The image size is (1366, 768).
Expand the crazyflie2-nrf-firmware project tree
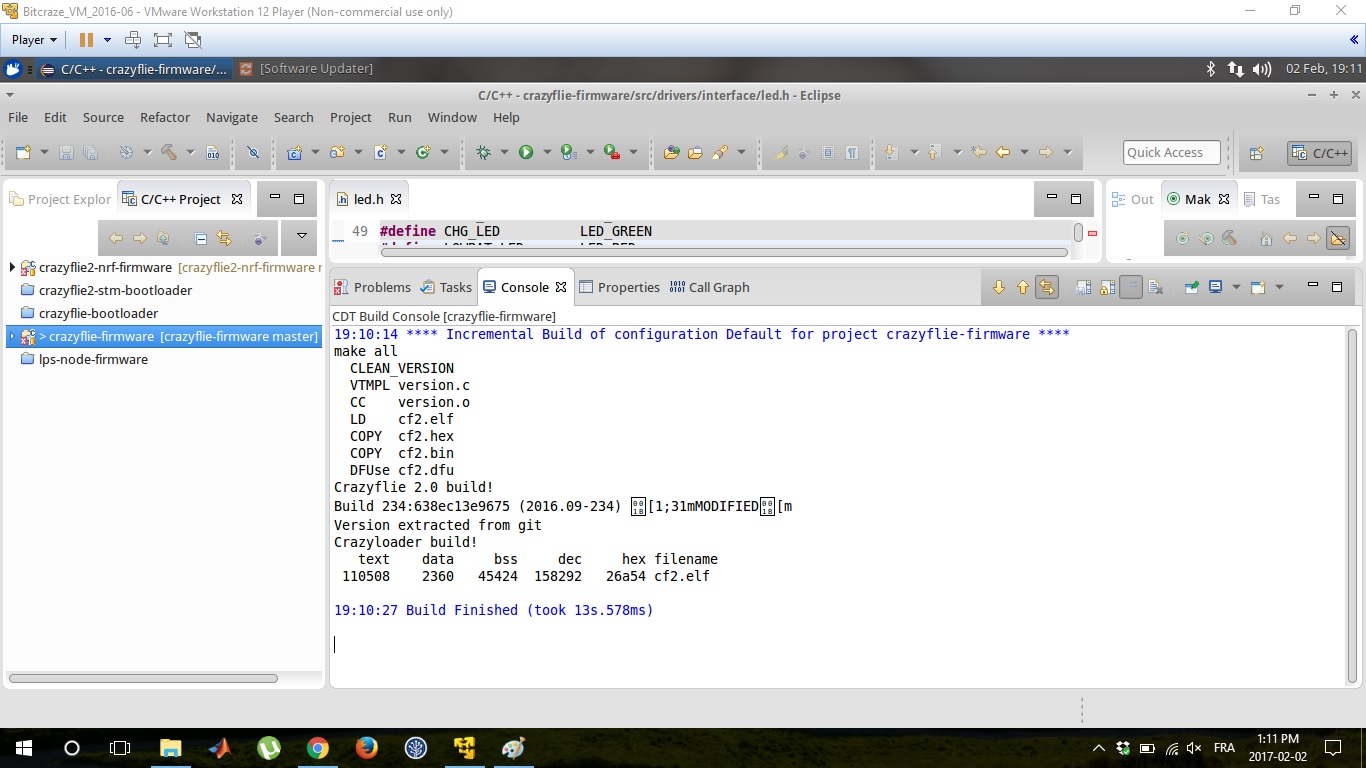click(x=12, y=267)
